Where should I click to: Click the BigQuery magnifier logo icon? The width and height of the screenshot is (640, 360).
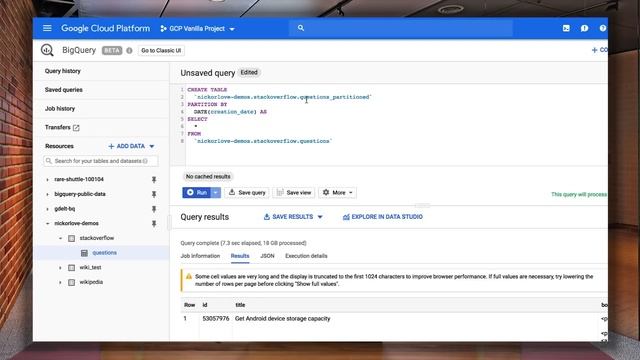[x=47, y=50]
